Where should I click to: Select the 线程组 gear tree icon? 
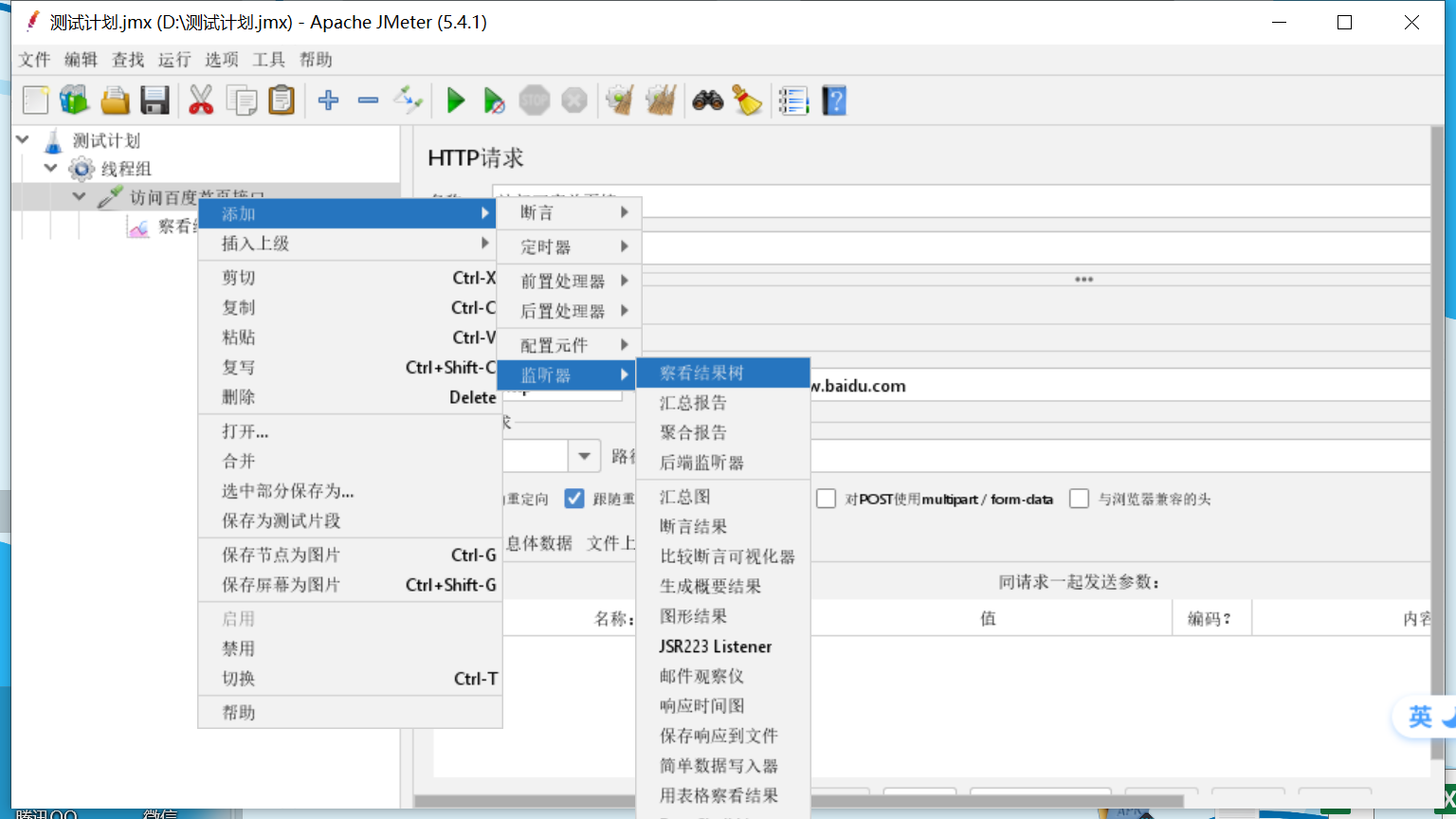tap(82, 169)
